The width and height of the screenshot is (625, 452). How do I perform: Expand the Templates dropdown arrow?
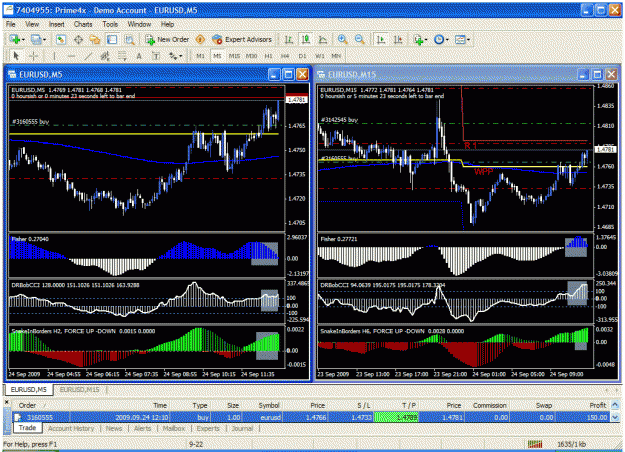468,40
